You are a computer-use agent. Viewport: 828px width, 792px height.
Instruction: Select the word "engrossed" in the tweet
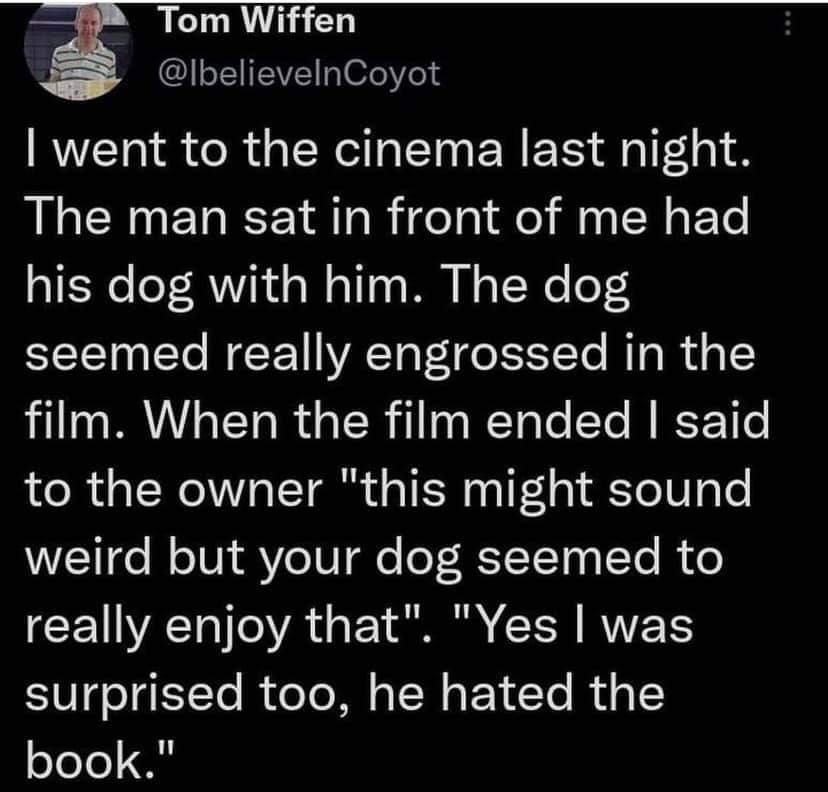(487, 355)
